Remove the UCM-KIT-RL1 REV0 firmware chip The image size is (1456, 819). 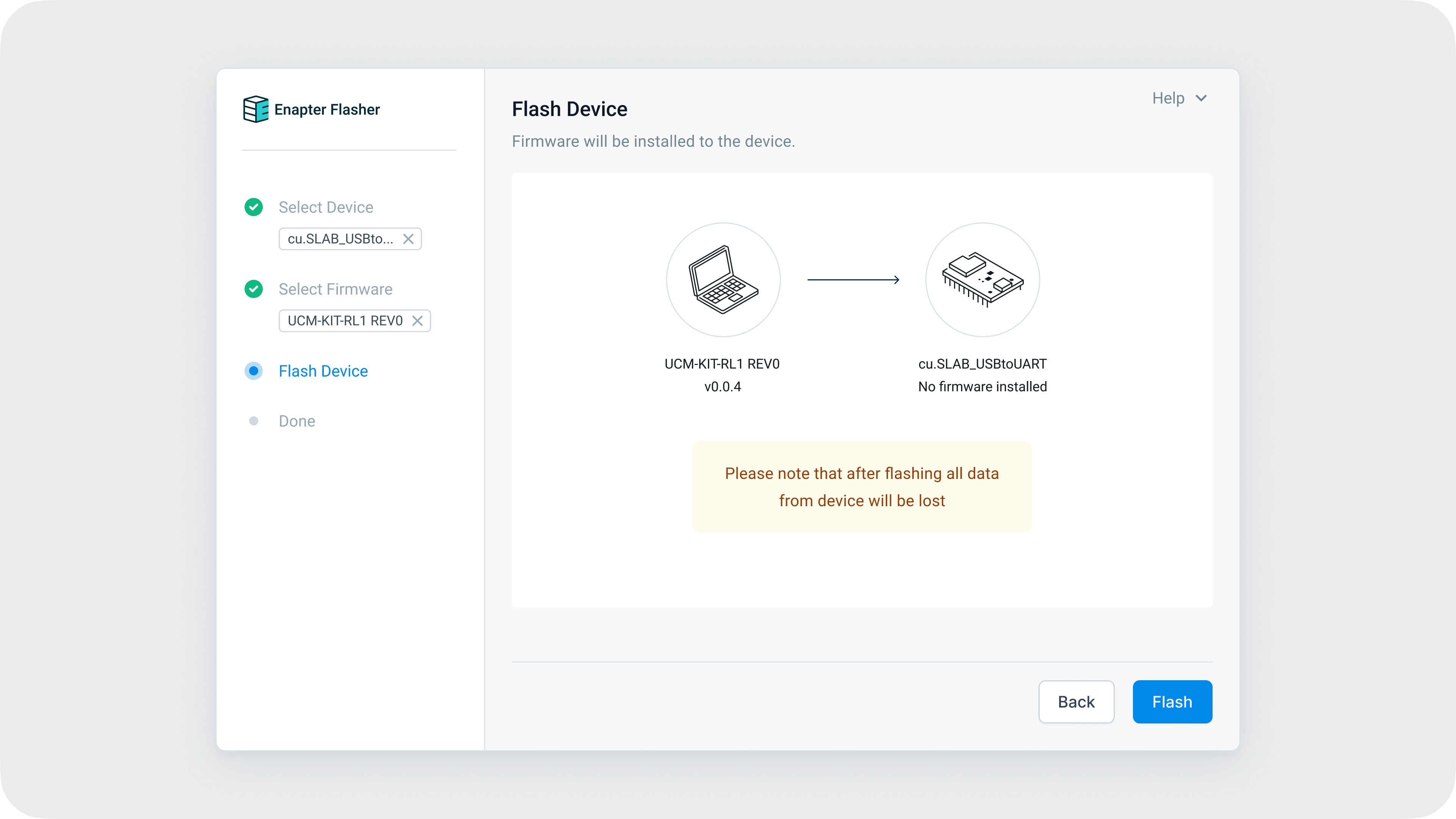click(x=417, y=321)
